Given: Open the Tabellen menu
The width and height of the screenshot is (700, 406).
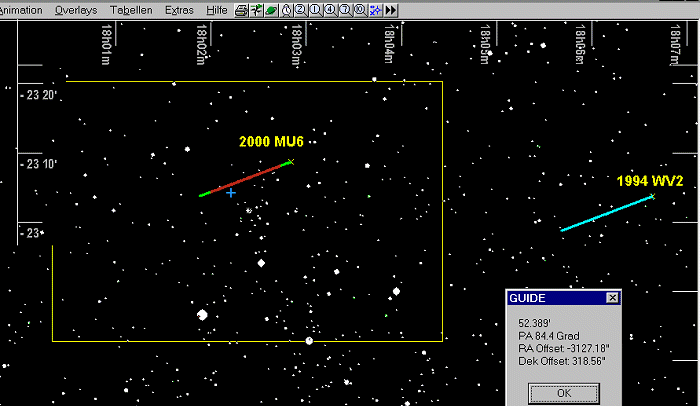Looking at the screenshot, I should point(132,9).
